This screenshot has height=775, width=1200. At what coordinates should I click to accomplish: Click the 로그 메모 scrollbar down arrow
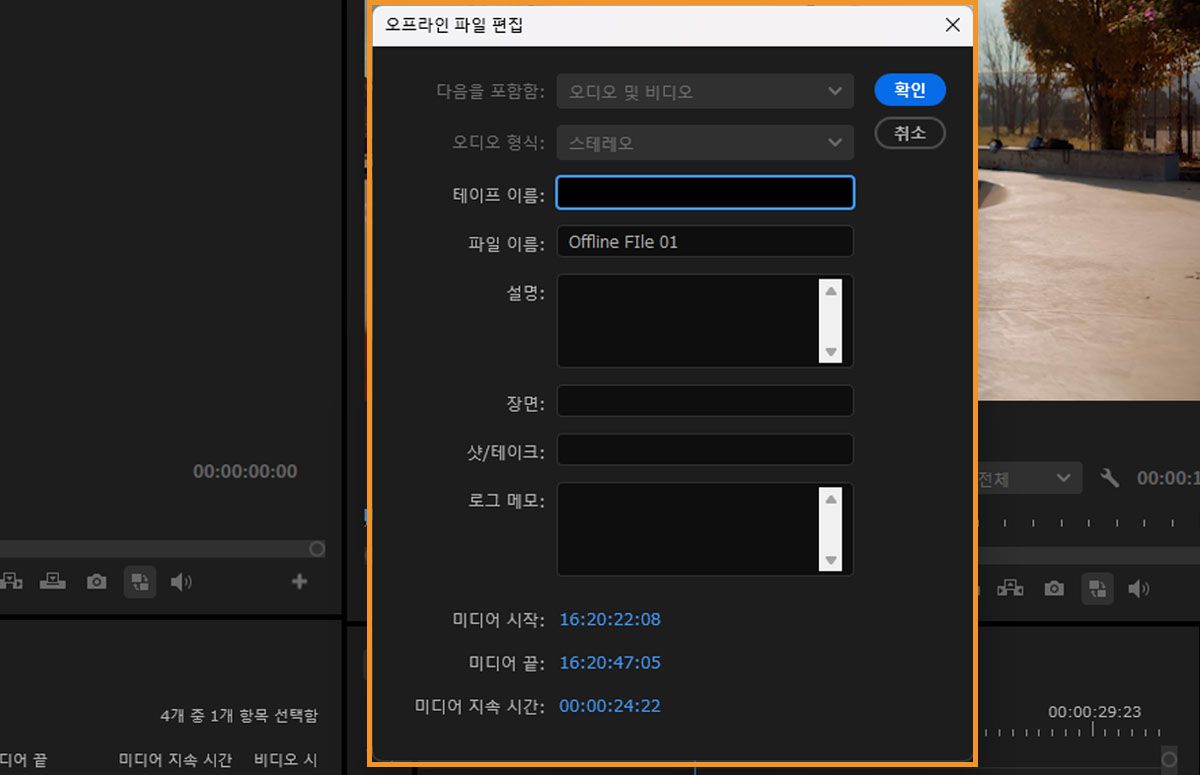(x=830, y=560)
